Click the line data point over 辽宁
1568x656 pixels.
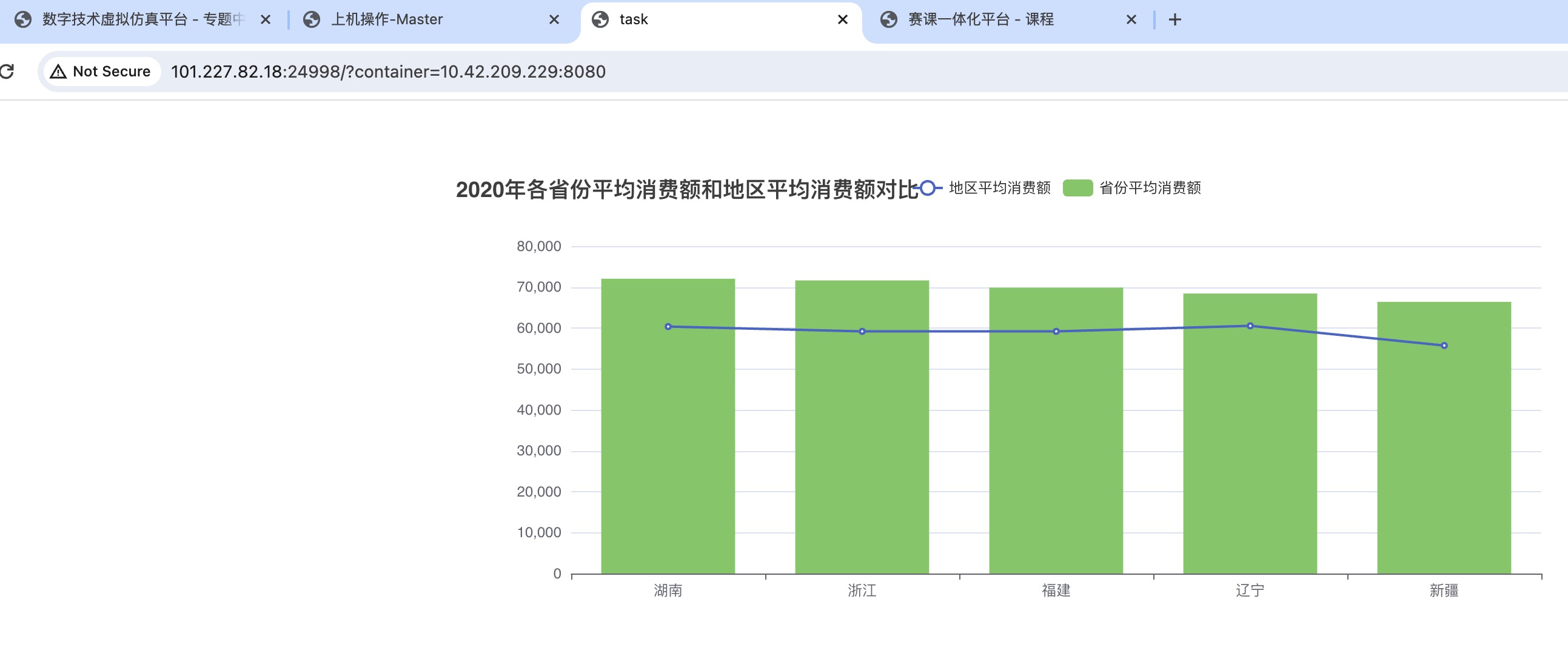(x=1250, y=326)
